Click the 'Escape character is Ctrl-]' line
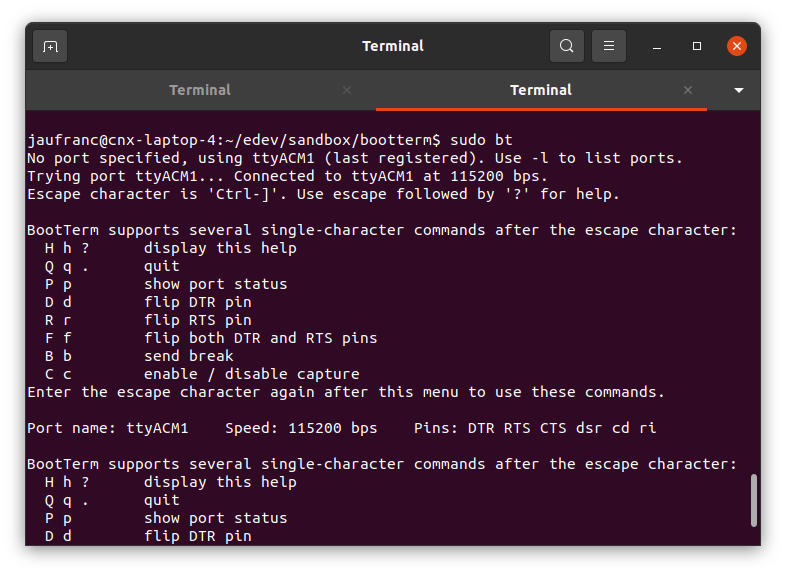This screenshot has height=574, width=786. point(323,194)
